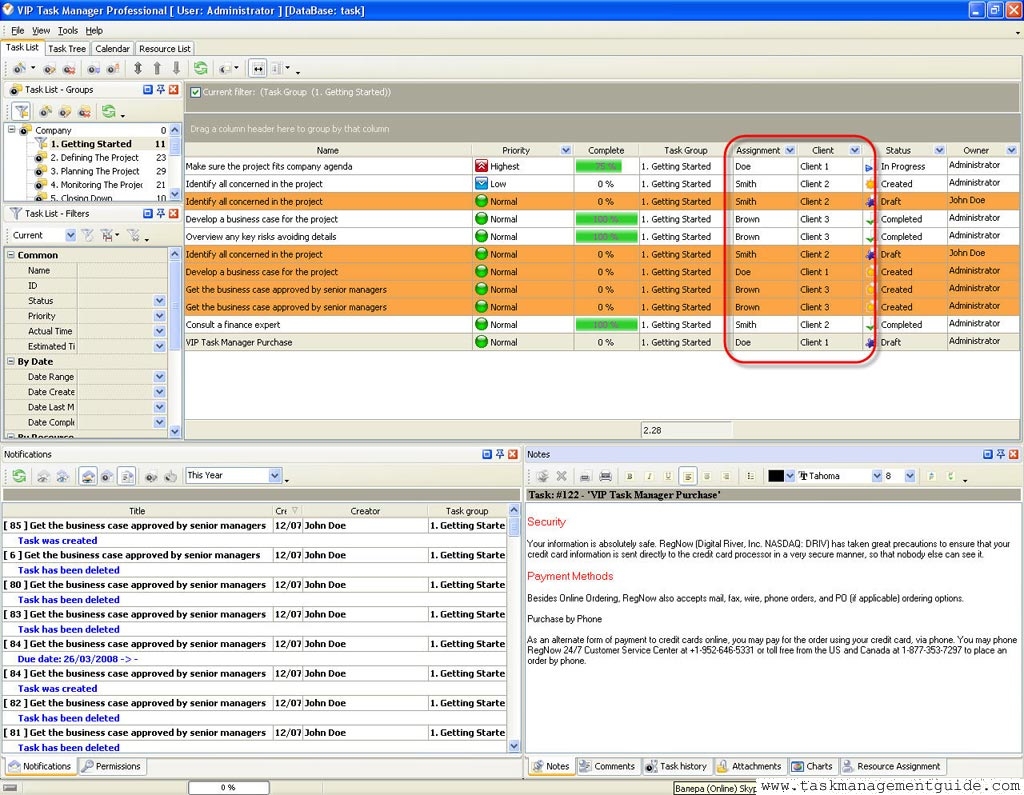Toggle bold formatting in Notes toolbar

click(630, 476)
